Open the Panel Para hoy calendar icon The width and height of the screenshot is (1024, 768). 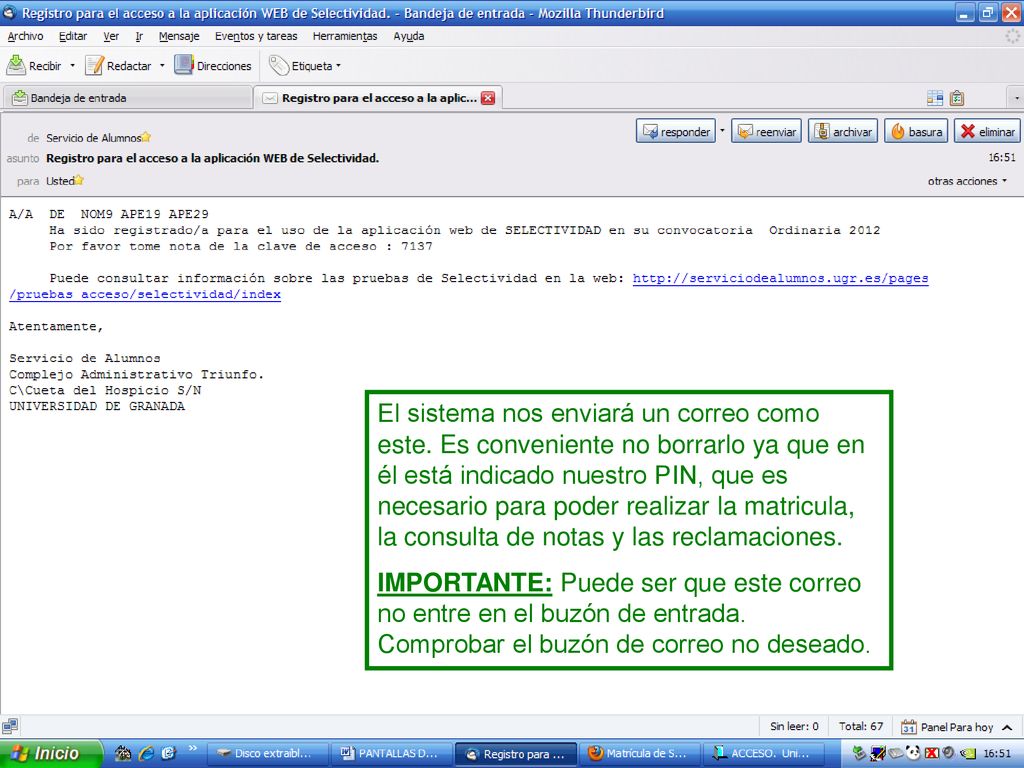pos(908,727)
